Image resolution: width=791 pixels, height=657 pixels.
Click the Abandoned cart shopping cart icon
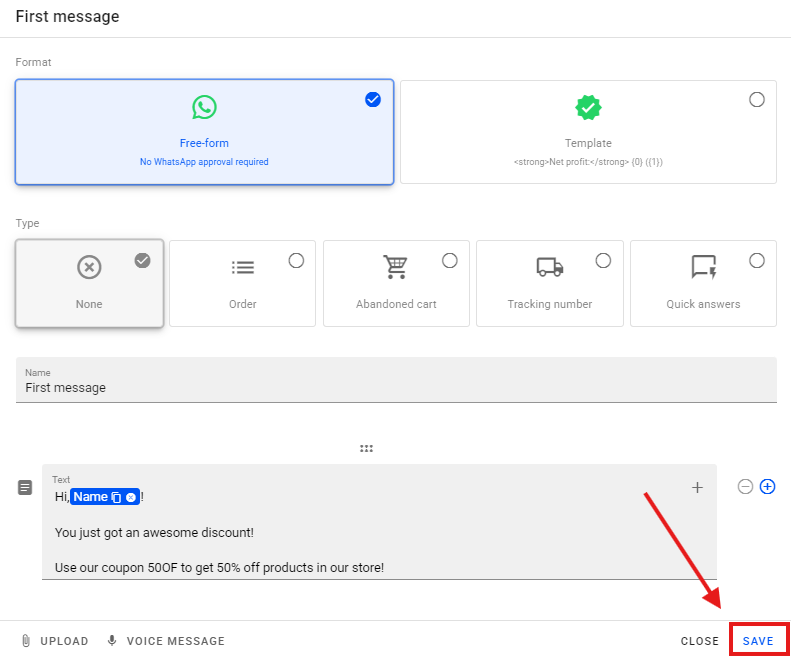[x=396, y=267]
